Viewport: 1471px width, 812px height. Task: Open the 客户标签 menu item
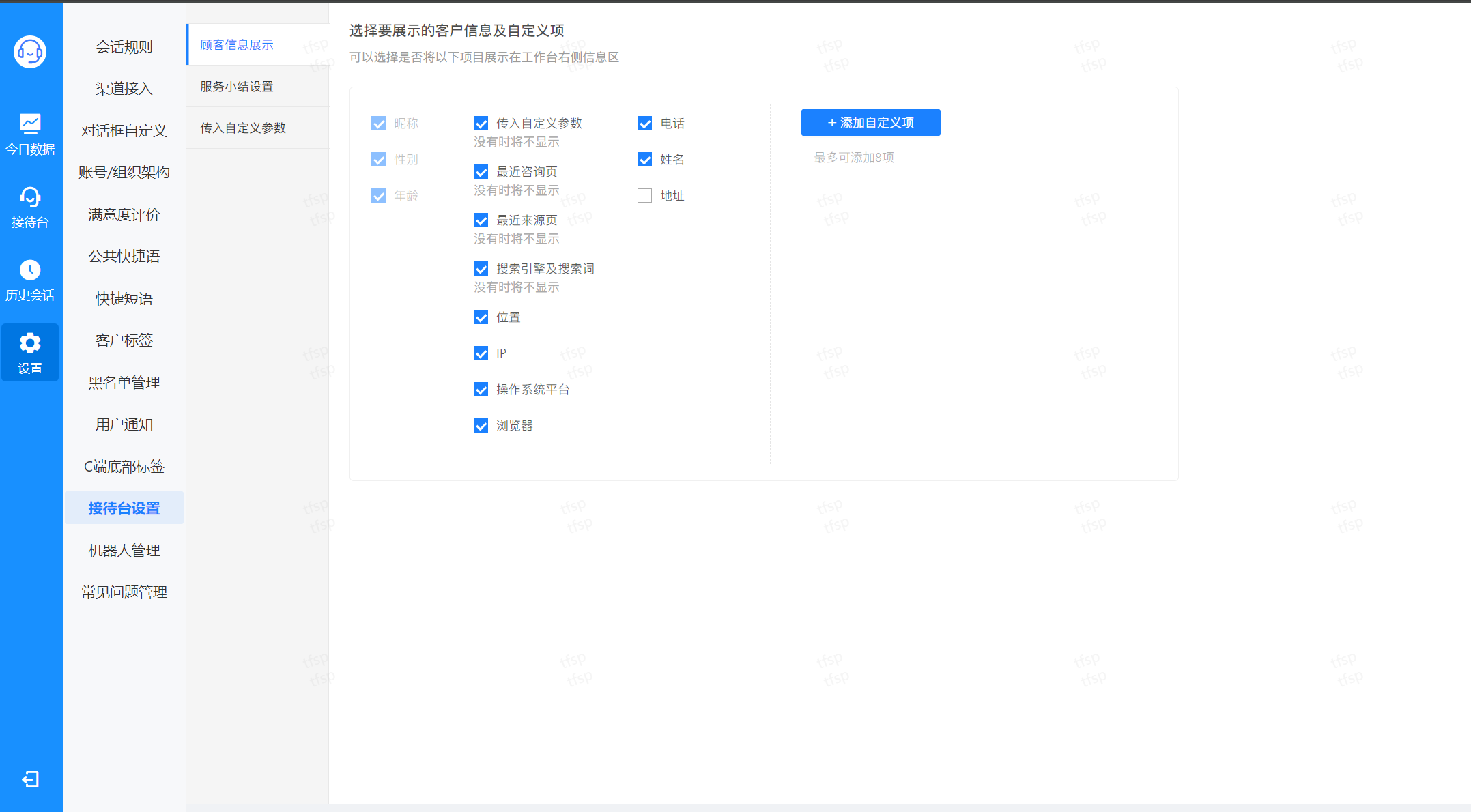pos(124,340)
